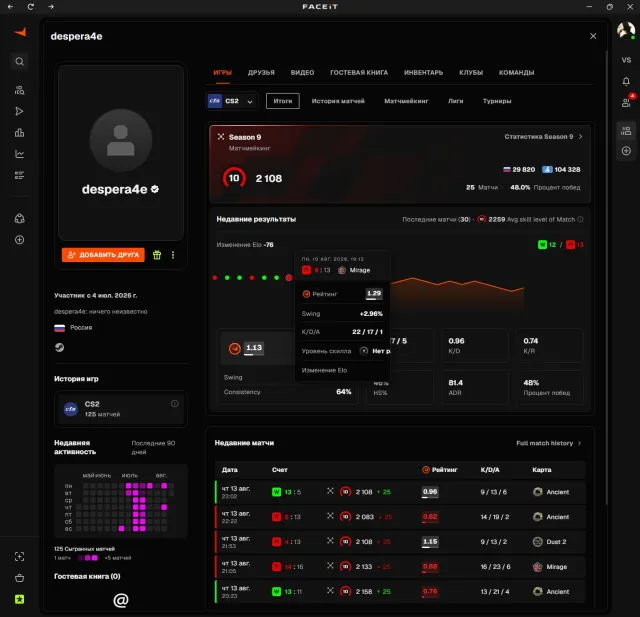This screenshot has width=640, height=617.
Task: Open the list feed icon in sidebar
Action: pyautogui.click(x=19, y=175)
